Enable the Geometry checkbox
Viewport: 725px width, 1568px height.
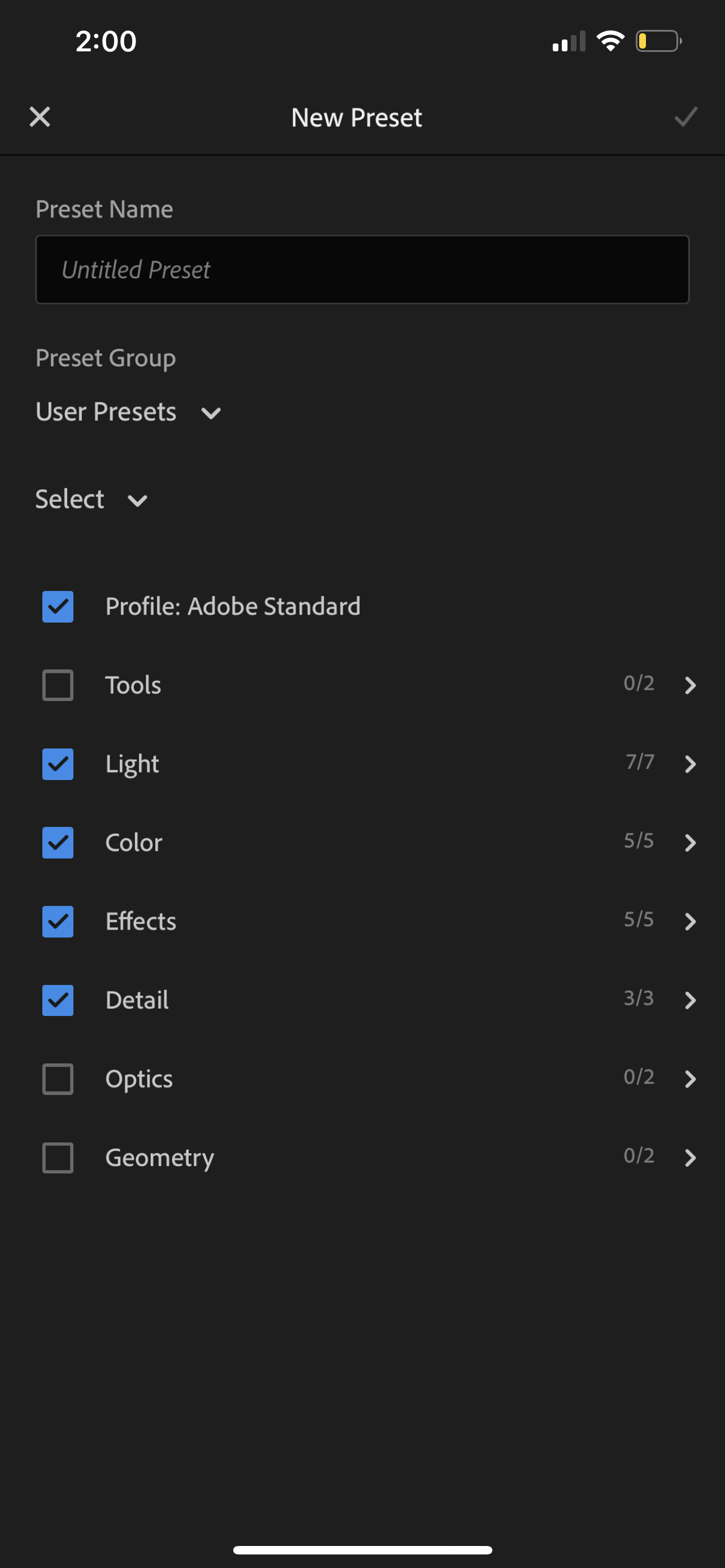[x=58, y=1158]
